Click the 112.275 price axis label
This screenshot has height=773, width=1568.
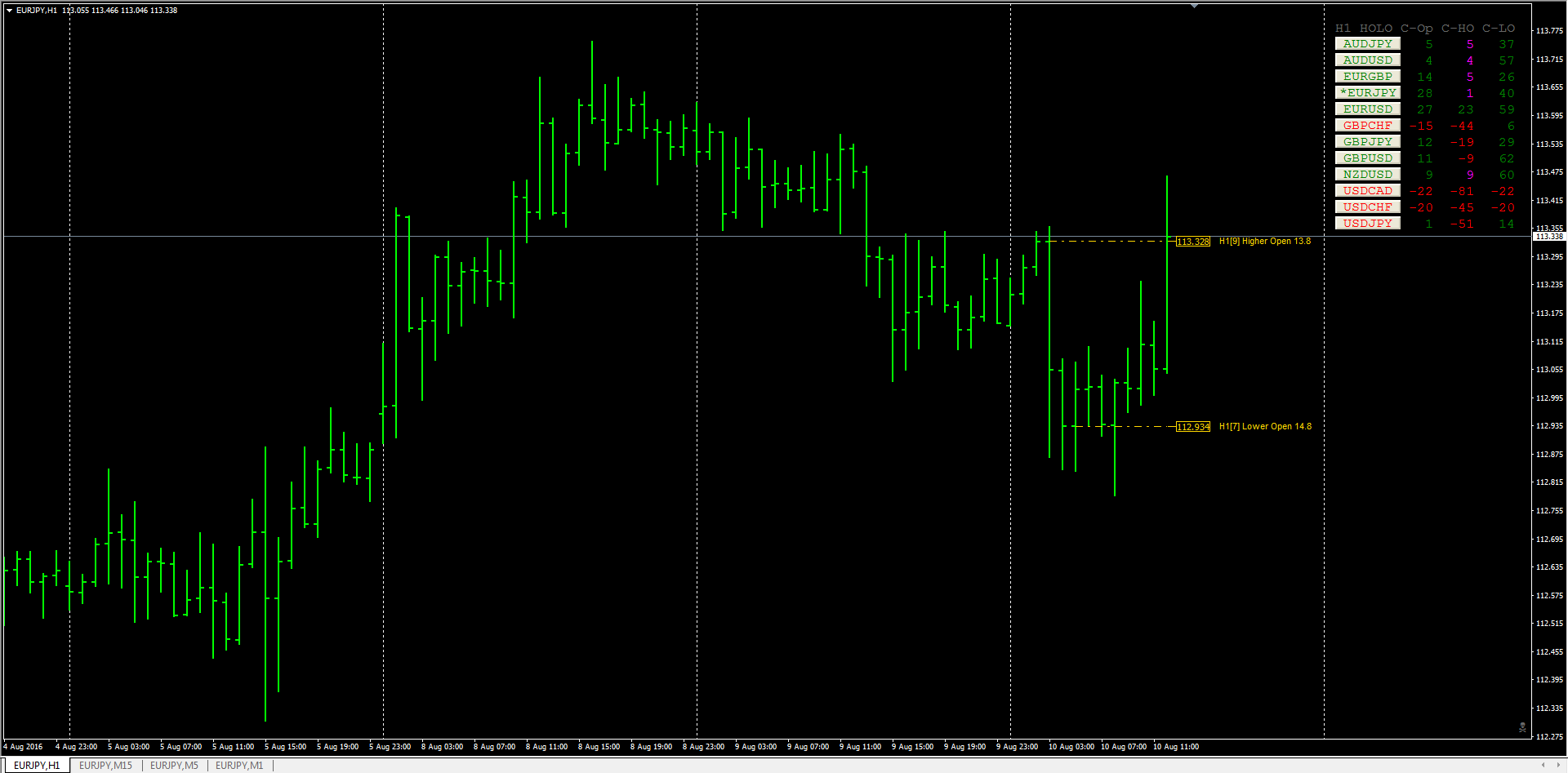point(1549,736)
